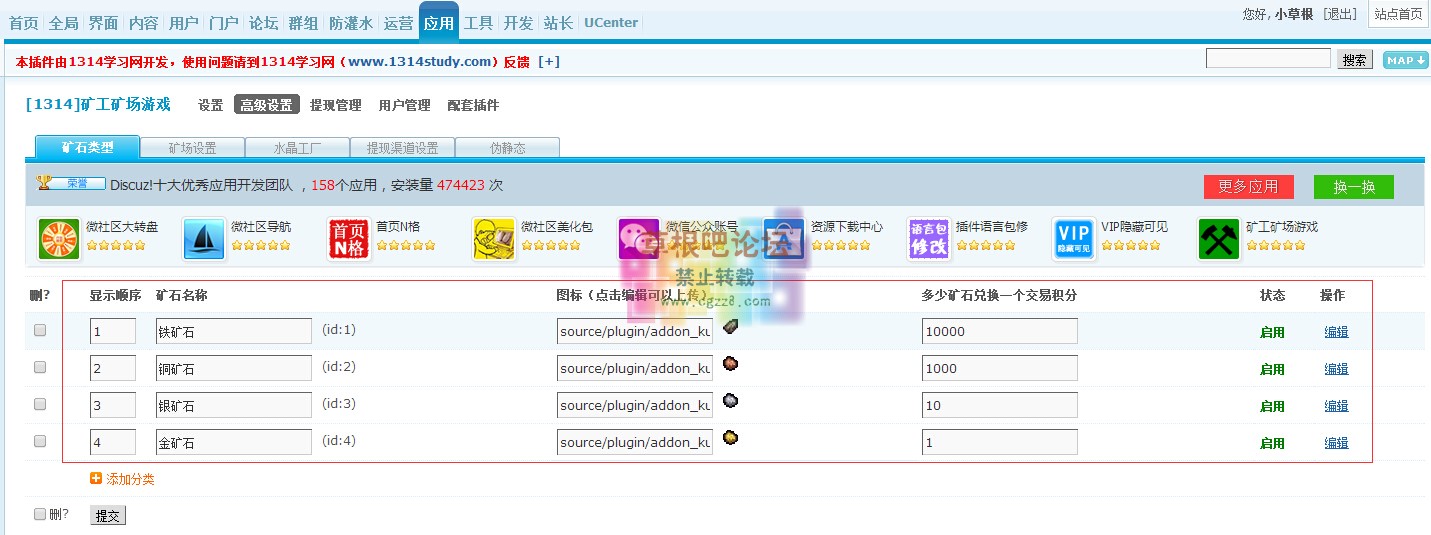Image resolution: width=1431 pixels, height=535 pixels.
Task: Open the 微社区大转盘 app icon
Action: [59, 239]
